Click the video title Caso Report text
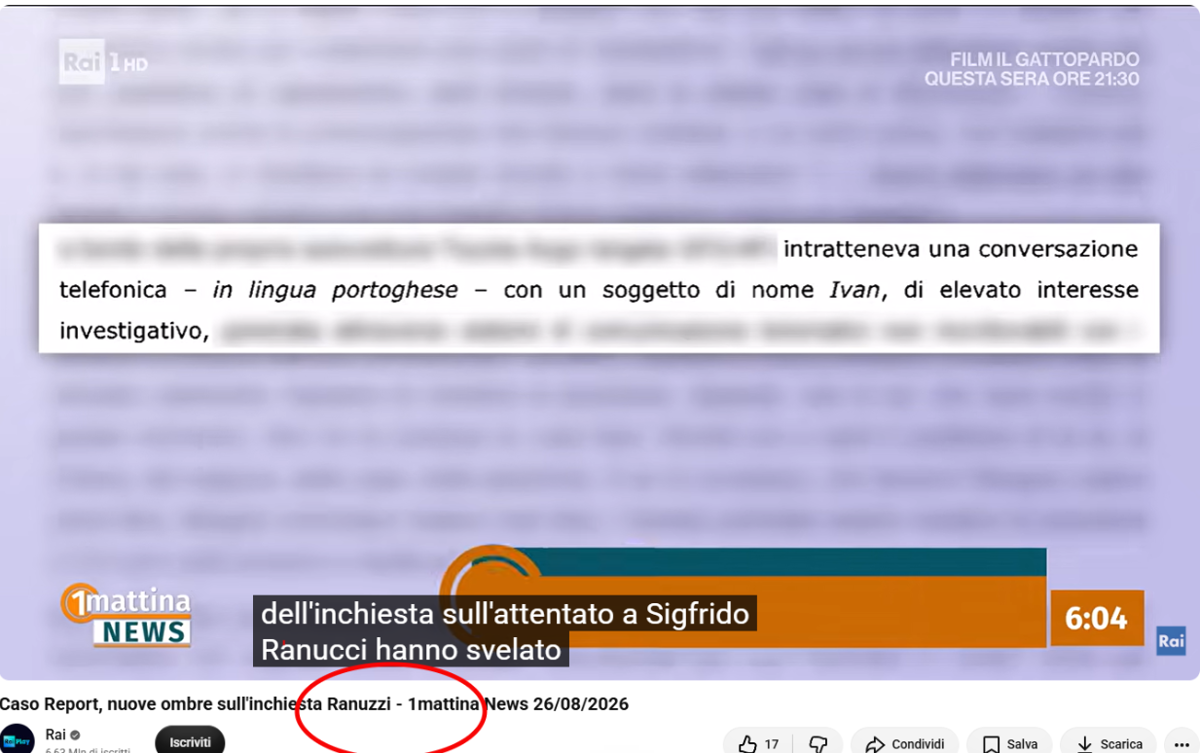The image size is (1200, 753). point(314,704)
